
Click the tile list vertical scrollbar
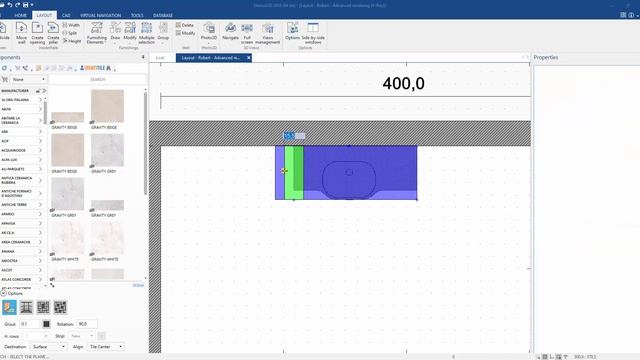click(x=145, y=143)
